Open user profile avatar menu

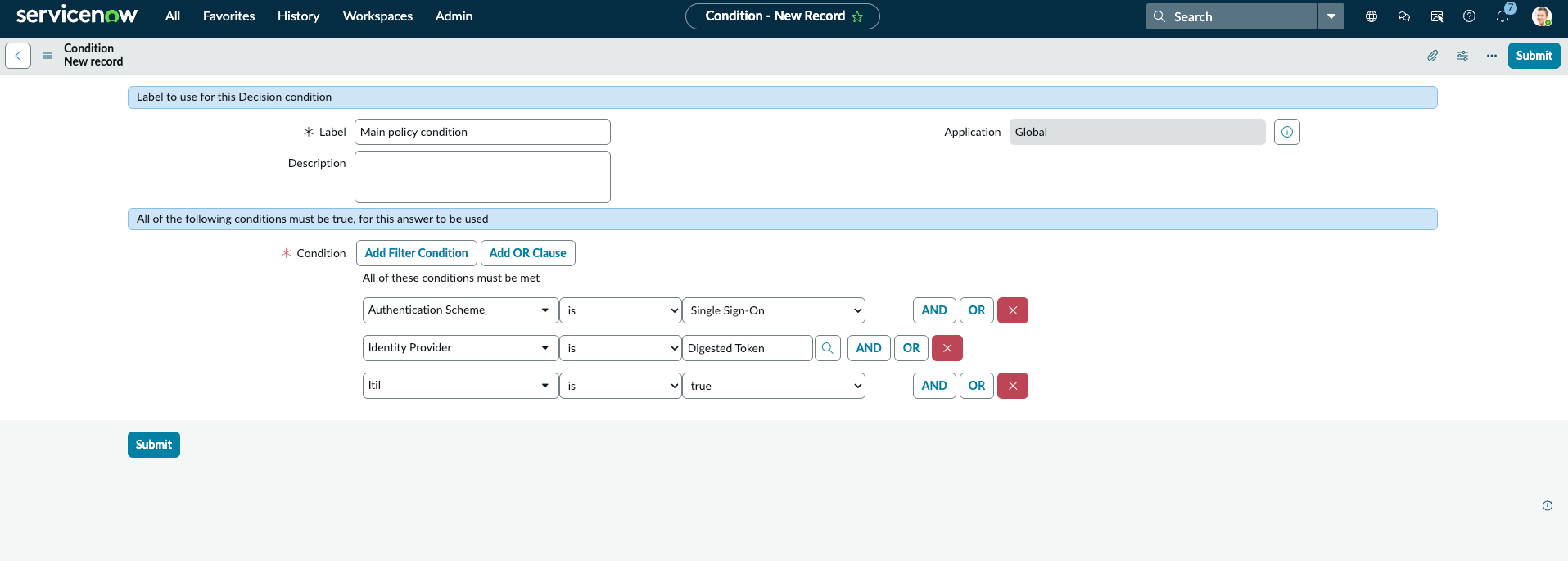coord(1542,16)
